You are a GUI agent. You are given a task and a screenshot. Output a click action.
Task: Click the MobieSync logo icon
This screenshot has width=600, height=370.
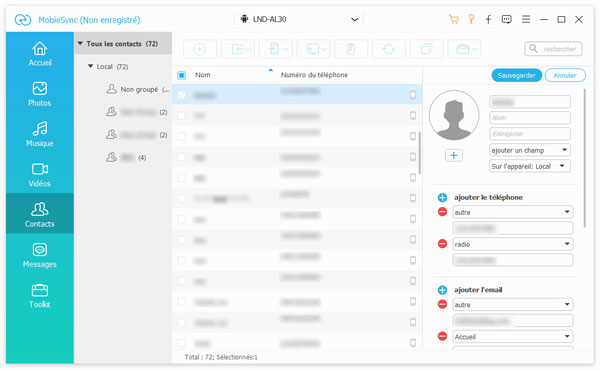(x=23, y=20)
